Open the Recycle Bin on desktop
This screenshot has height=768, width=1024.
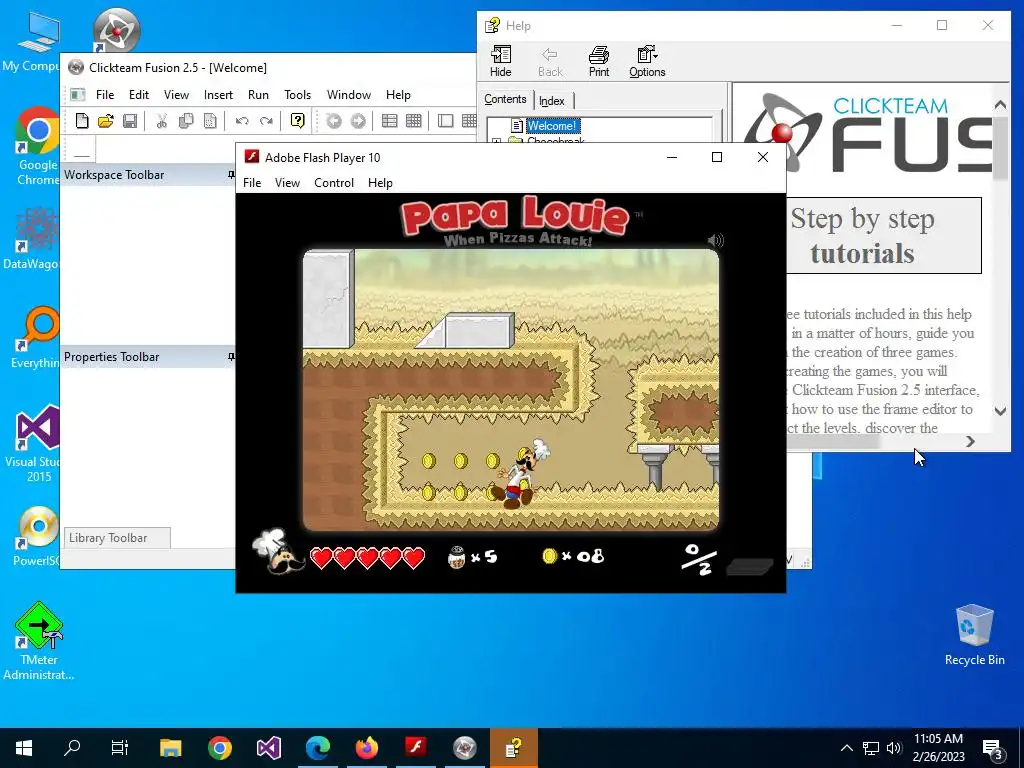pos(974,635)
